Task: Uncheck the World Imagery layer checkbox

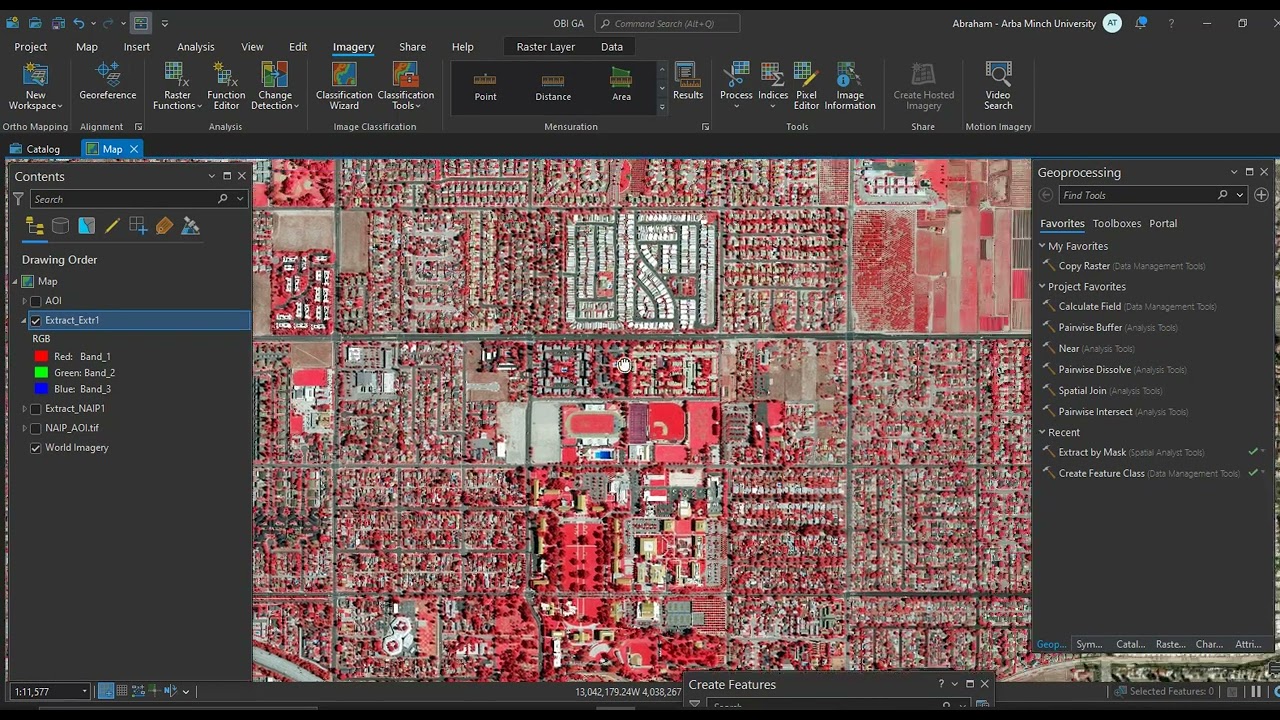Action: click(x=36, y=448)
